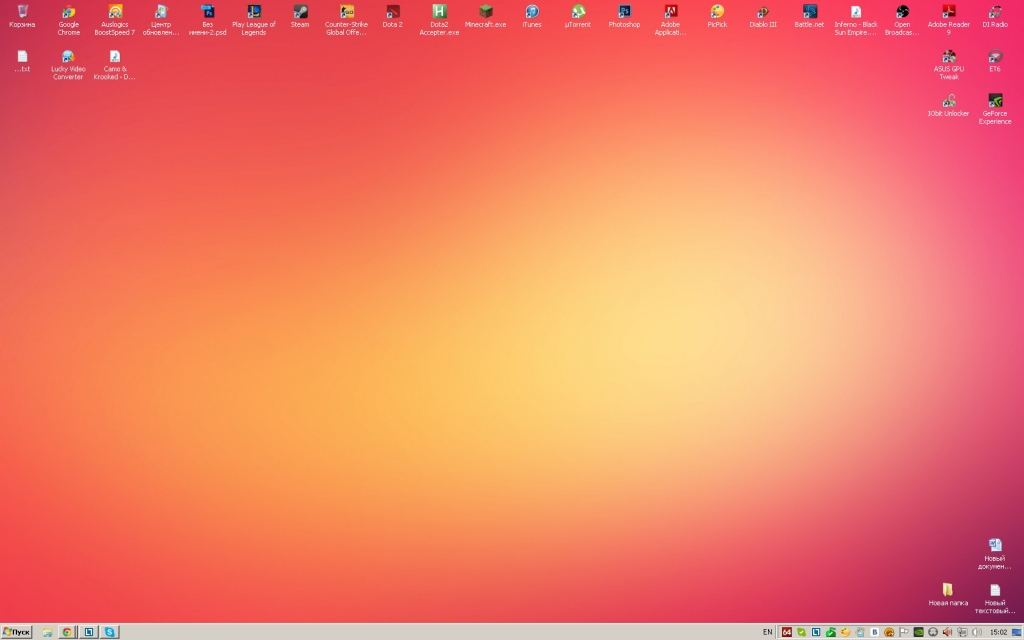Click the iTunes desktop icon
This screenshot has width=1024, height=640.
point(532,13)
